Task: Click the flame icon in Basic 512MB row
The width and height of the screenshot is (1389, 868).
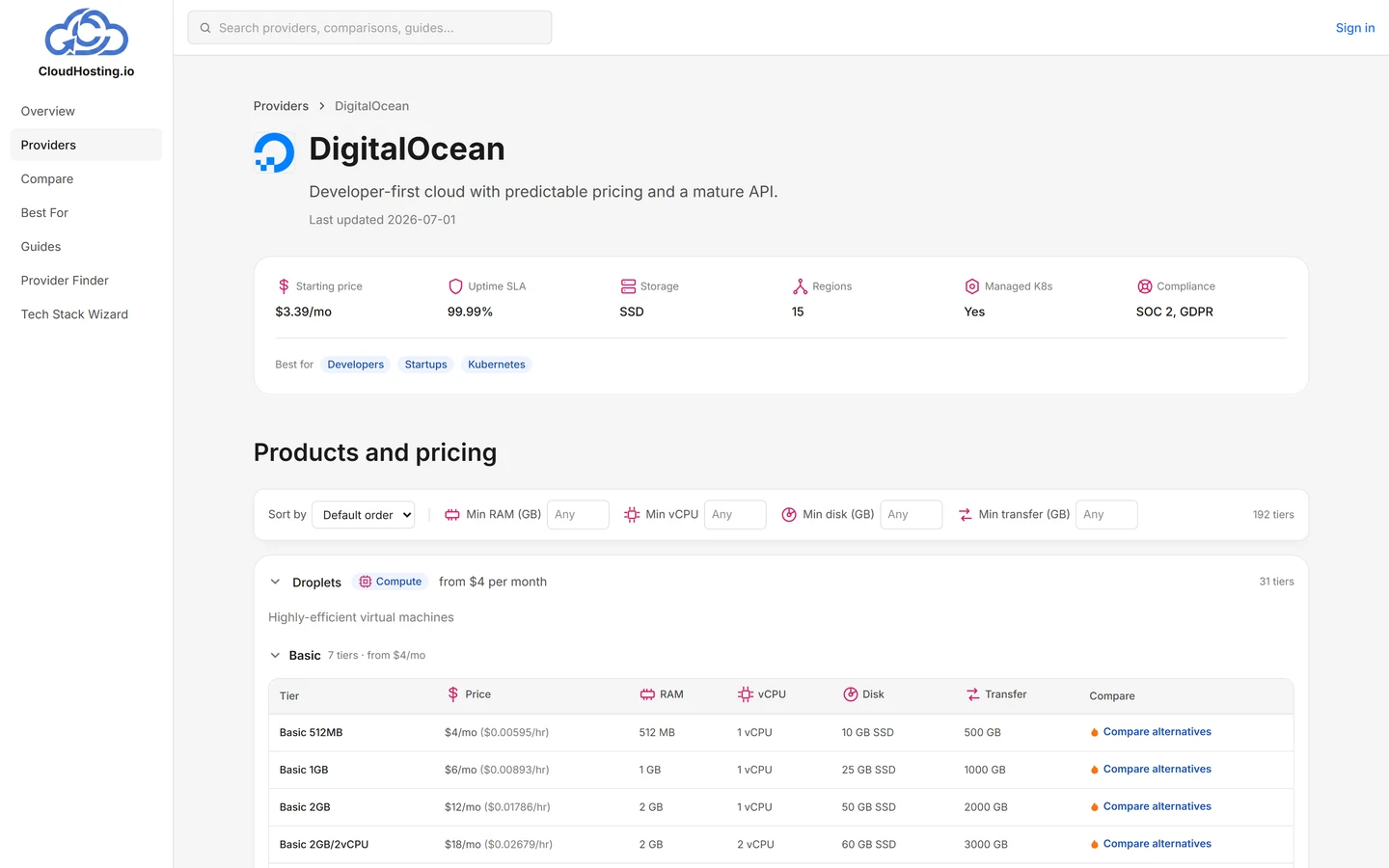Action: (1095, 733)
